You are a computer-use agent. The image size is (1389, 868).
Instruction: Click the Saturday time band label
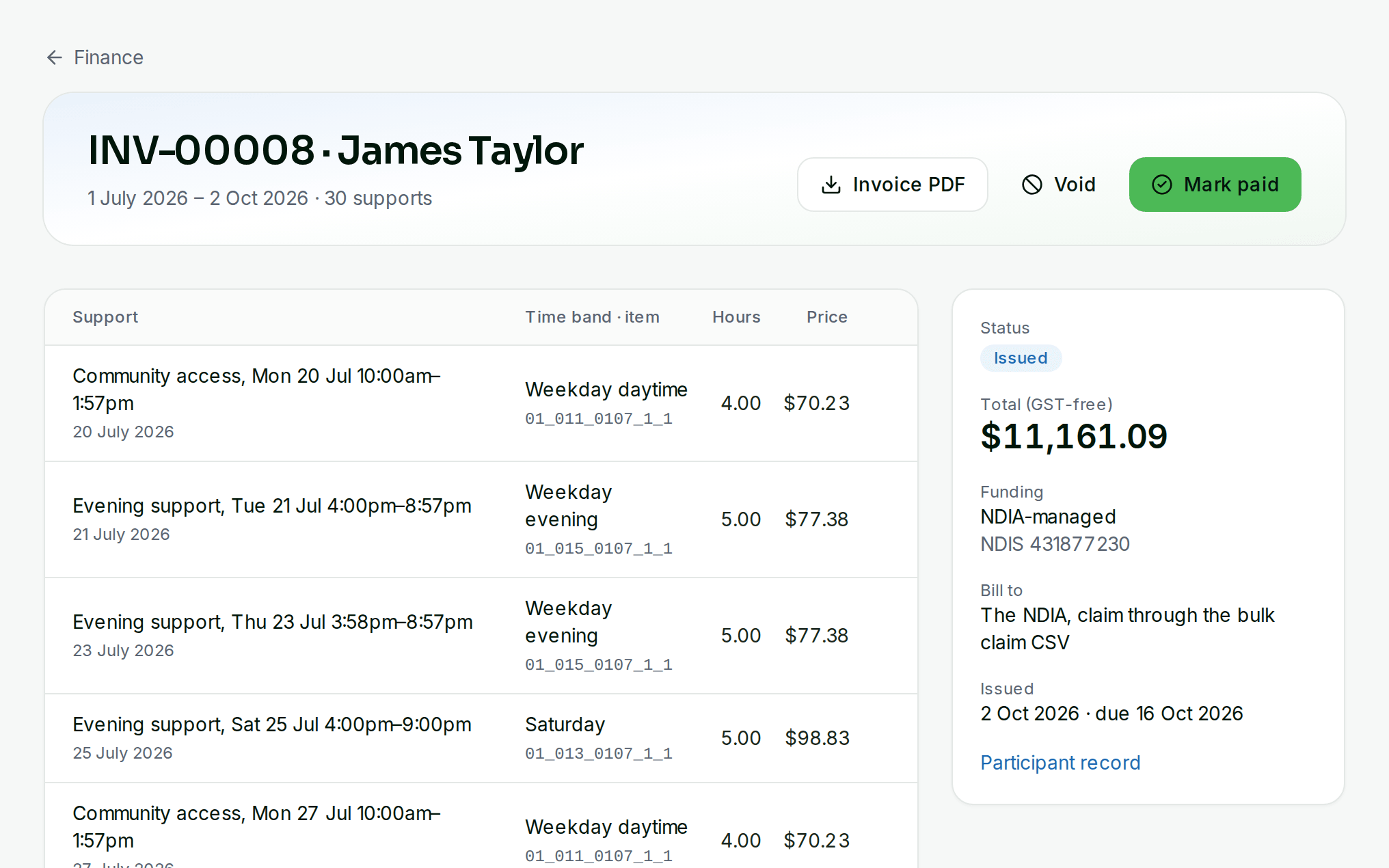click(x=565, y=724)
